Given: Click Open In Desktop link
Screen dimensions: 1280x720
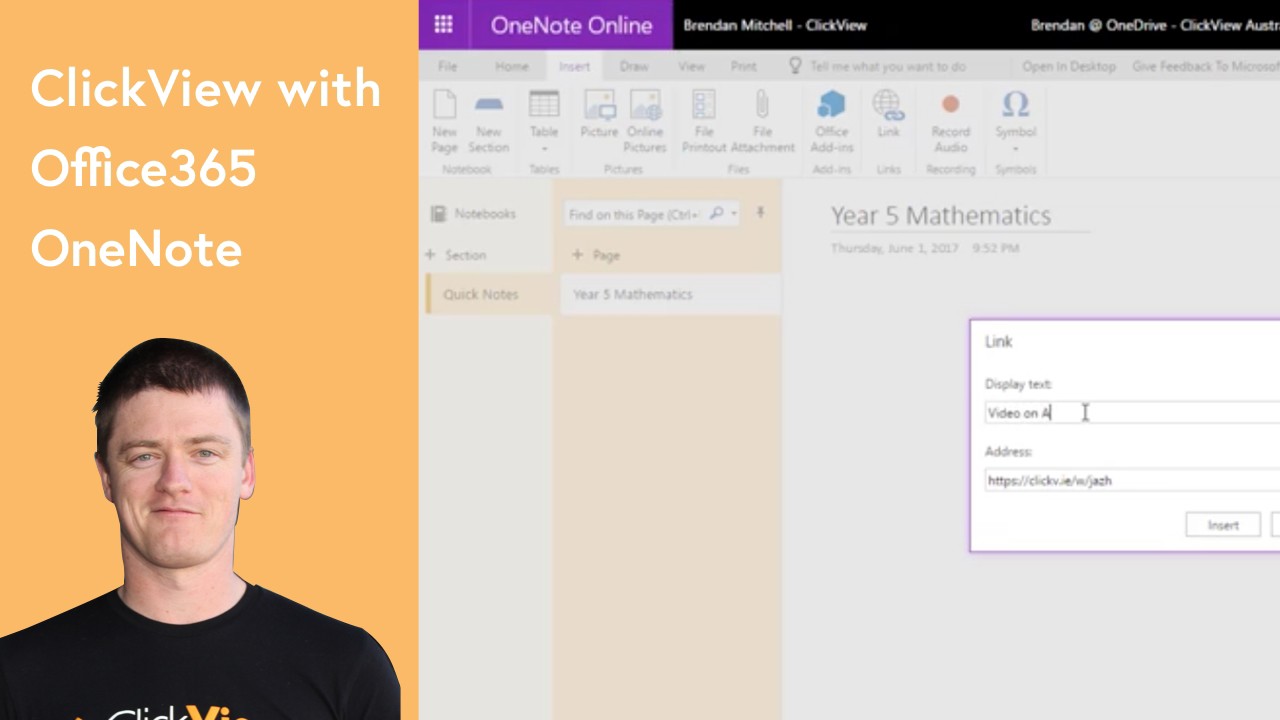Looking at the screenshot, I should coord(1068,66).
